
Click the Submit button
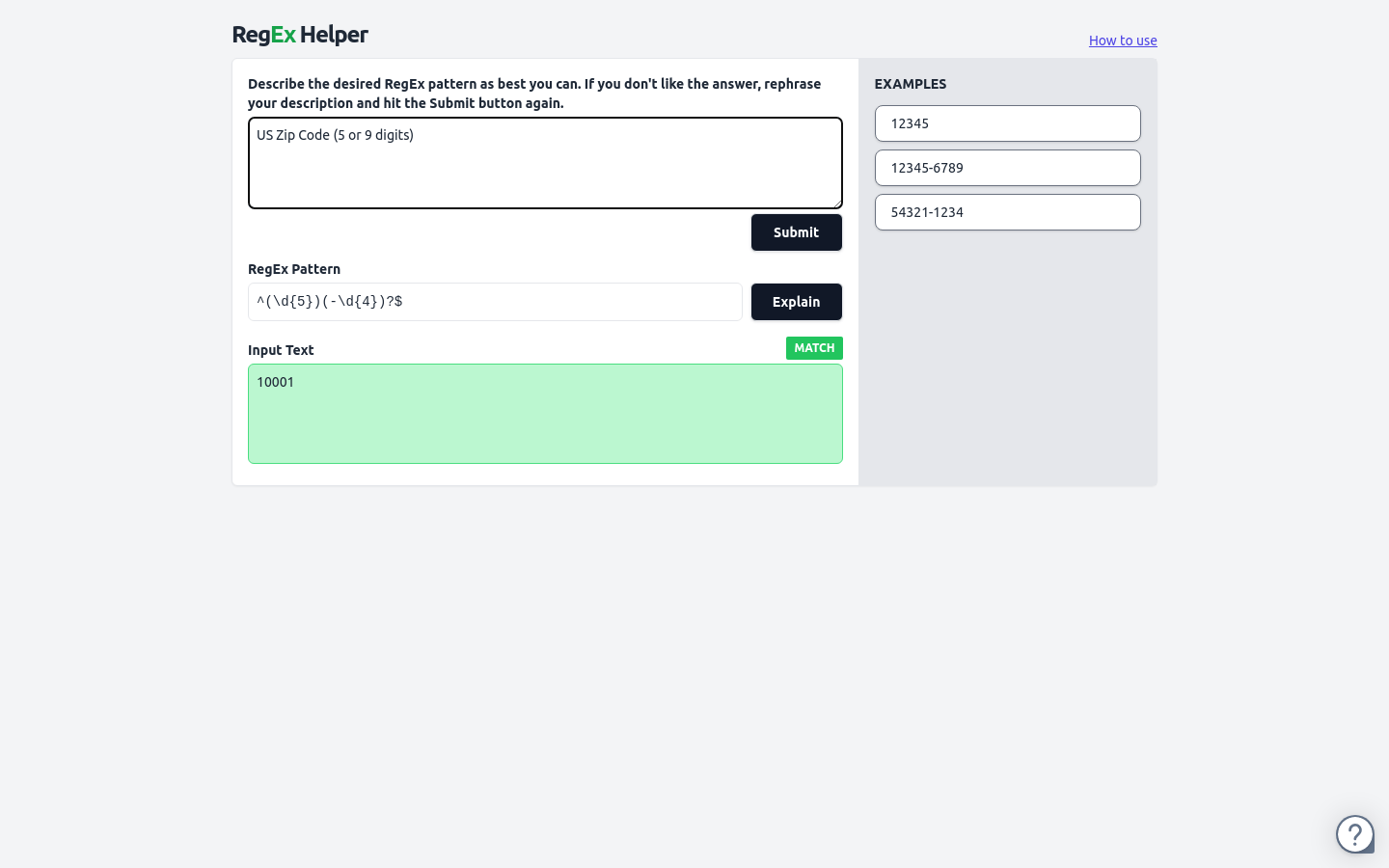click(x=797, y=232)
